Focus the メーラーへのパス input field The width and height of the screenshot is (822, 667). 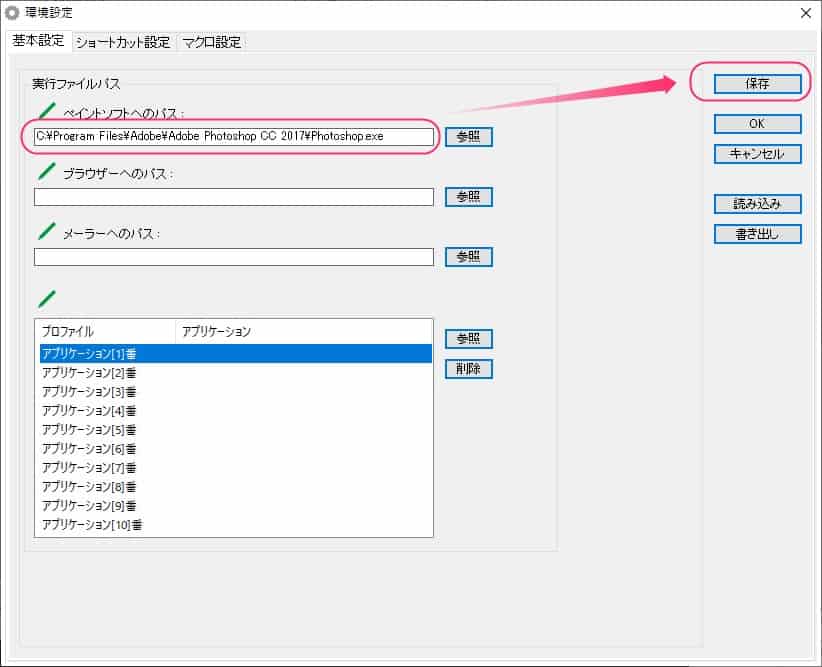234,257
